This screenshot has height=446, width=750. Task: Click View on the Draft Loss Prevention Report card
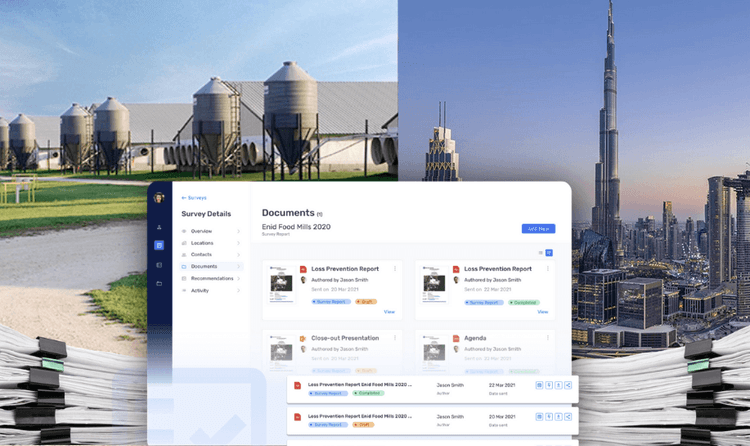point(389,312)
